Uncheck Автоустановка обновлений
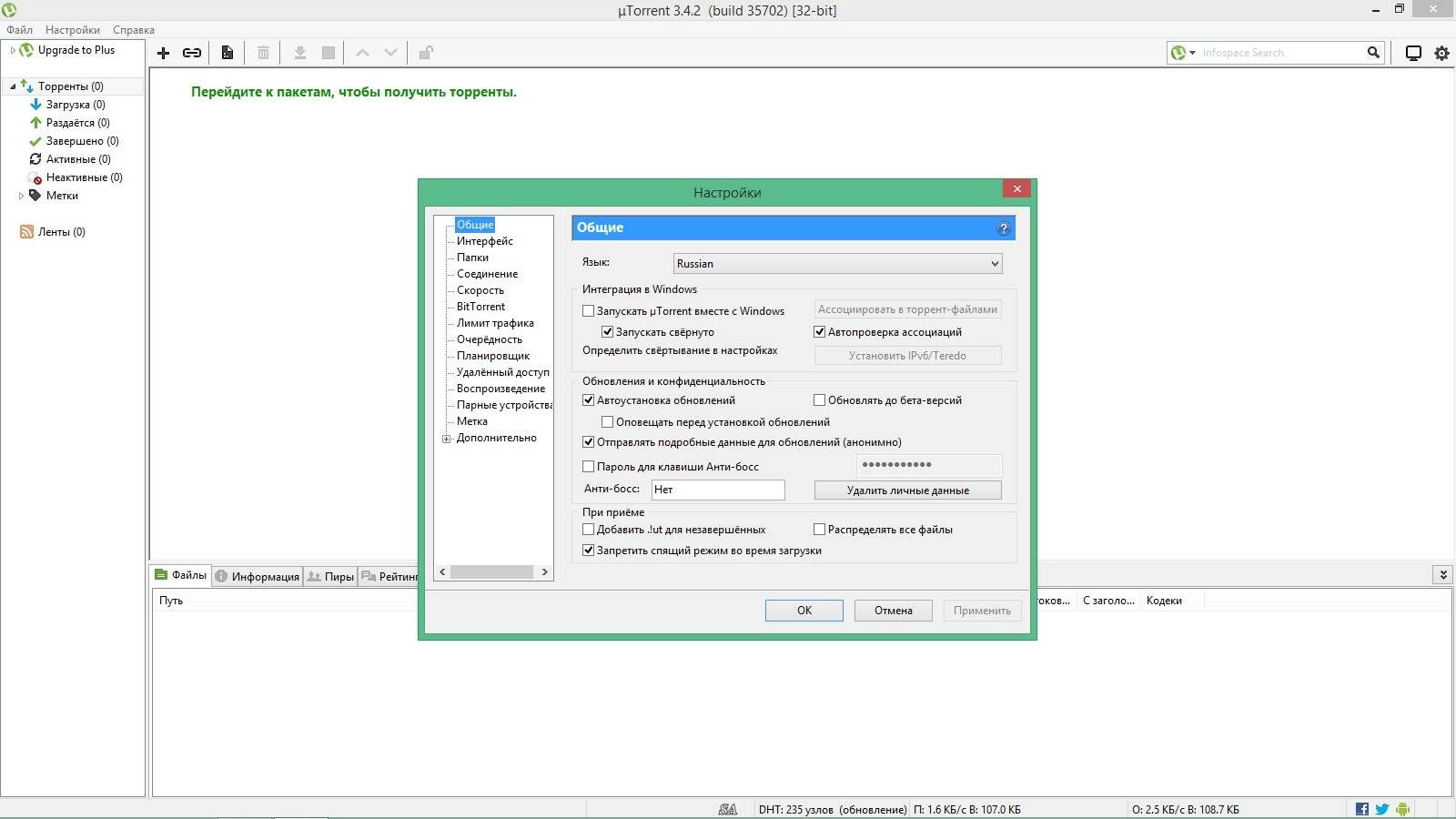Image resolution: width=1456 pixels, height=819 pixels. click(x=589, y=399)
